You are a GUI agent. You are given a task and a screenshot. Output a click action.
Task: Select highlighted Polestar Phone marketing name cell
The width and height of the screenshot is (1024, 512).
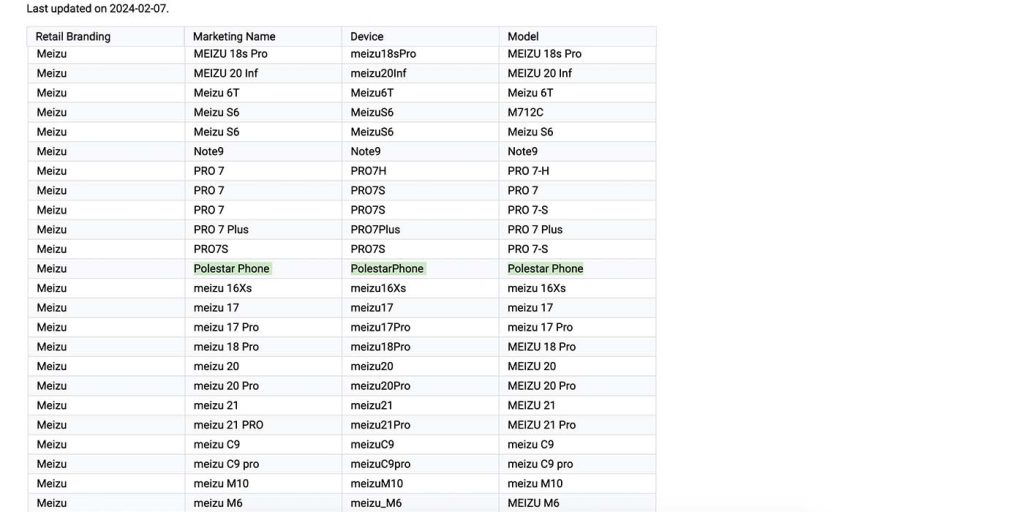click(x=232, y=268)
